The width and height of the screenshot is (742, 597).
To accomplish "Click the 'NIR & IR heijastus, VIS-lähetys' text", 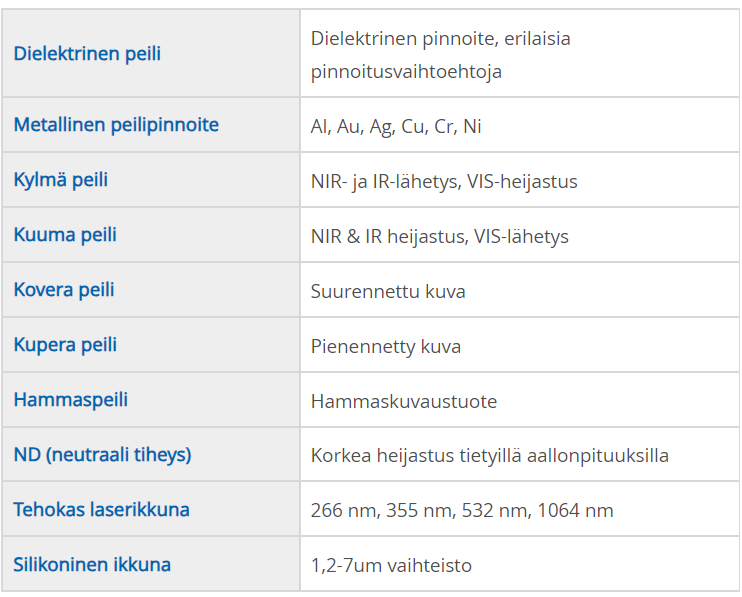I will pos(440,237).
